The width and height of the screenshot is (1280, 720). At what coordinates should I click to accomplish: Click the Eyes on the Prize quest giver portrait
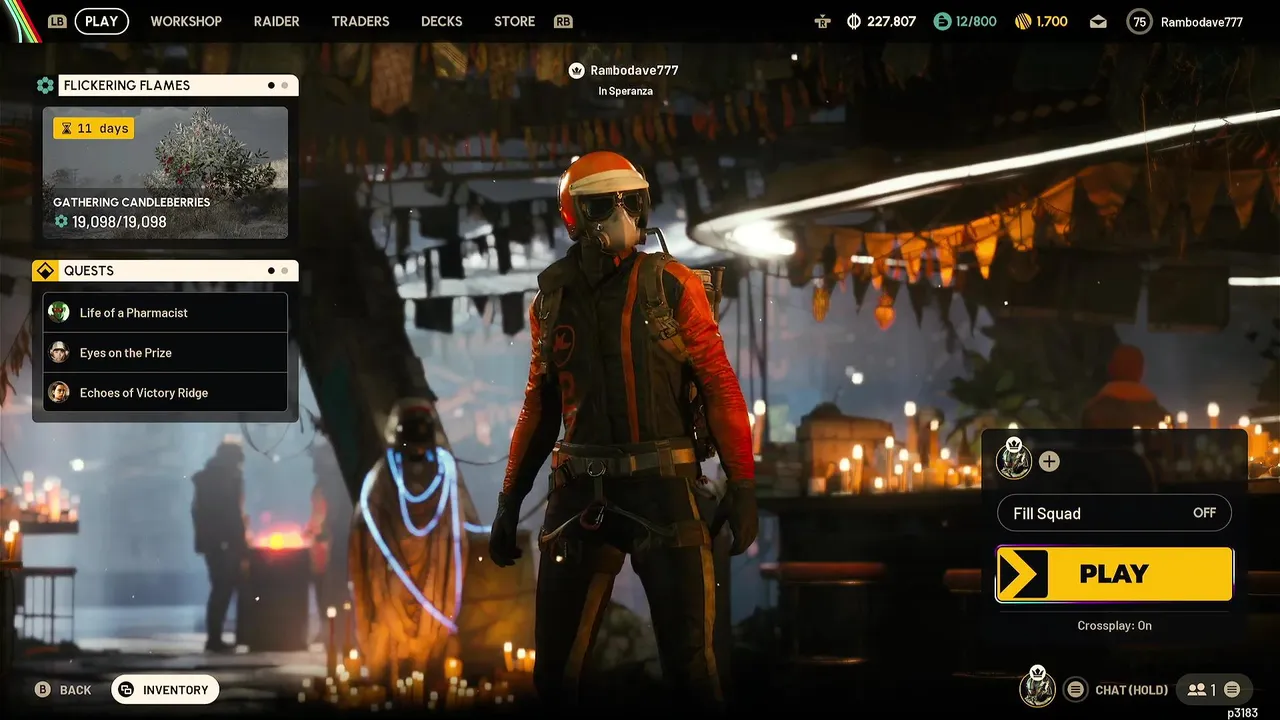(59, 352)
